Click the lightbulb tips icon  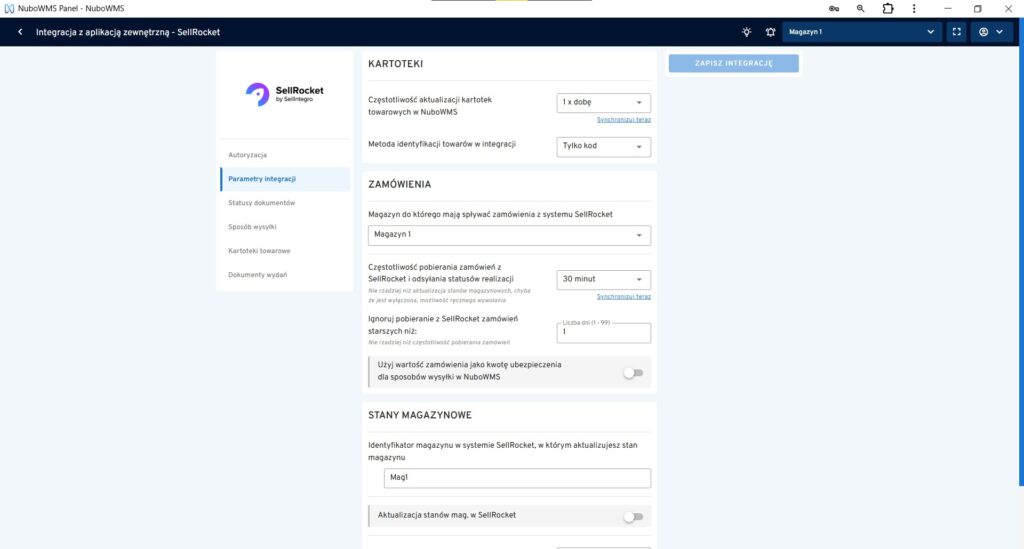(746, 32)
